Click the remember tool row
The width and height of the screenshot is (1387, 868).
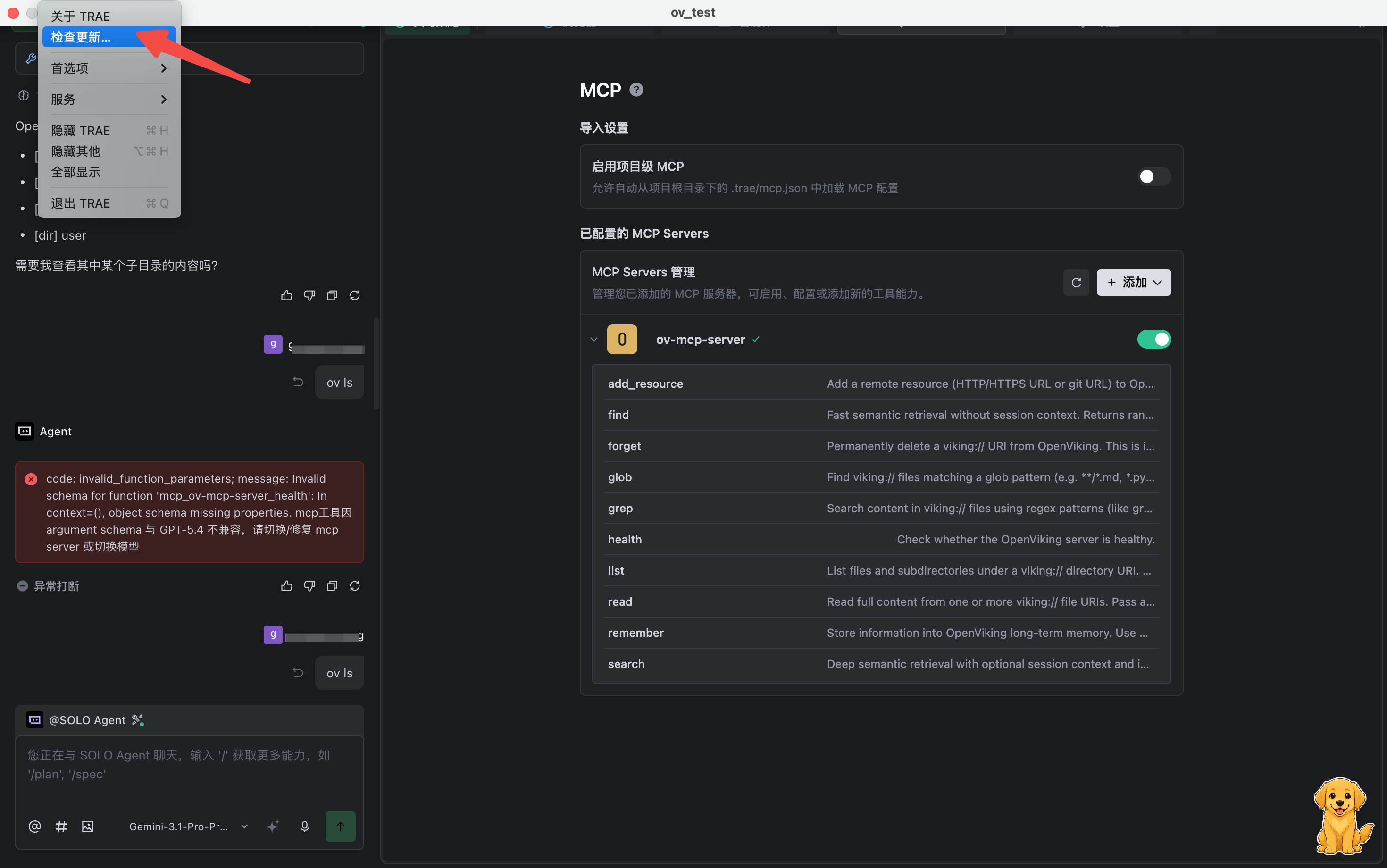click(x=881, y=633)
